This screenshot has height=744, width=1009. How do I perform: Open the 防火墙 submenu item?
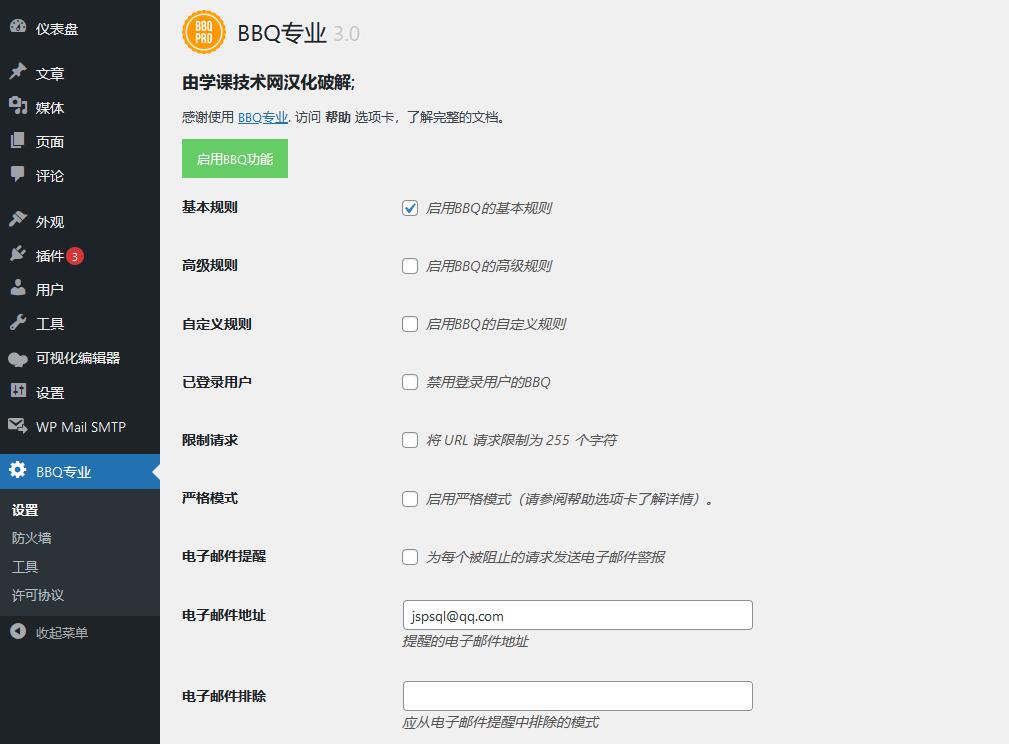pos(32,538)
